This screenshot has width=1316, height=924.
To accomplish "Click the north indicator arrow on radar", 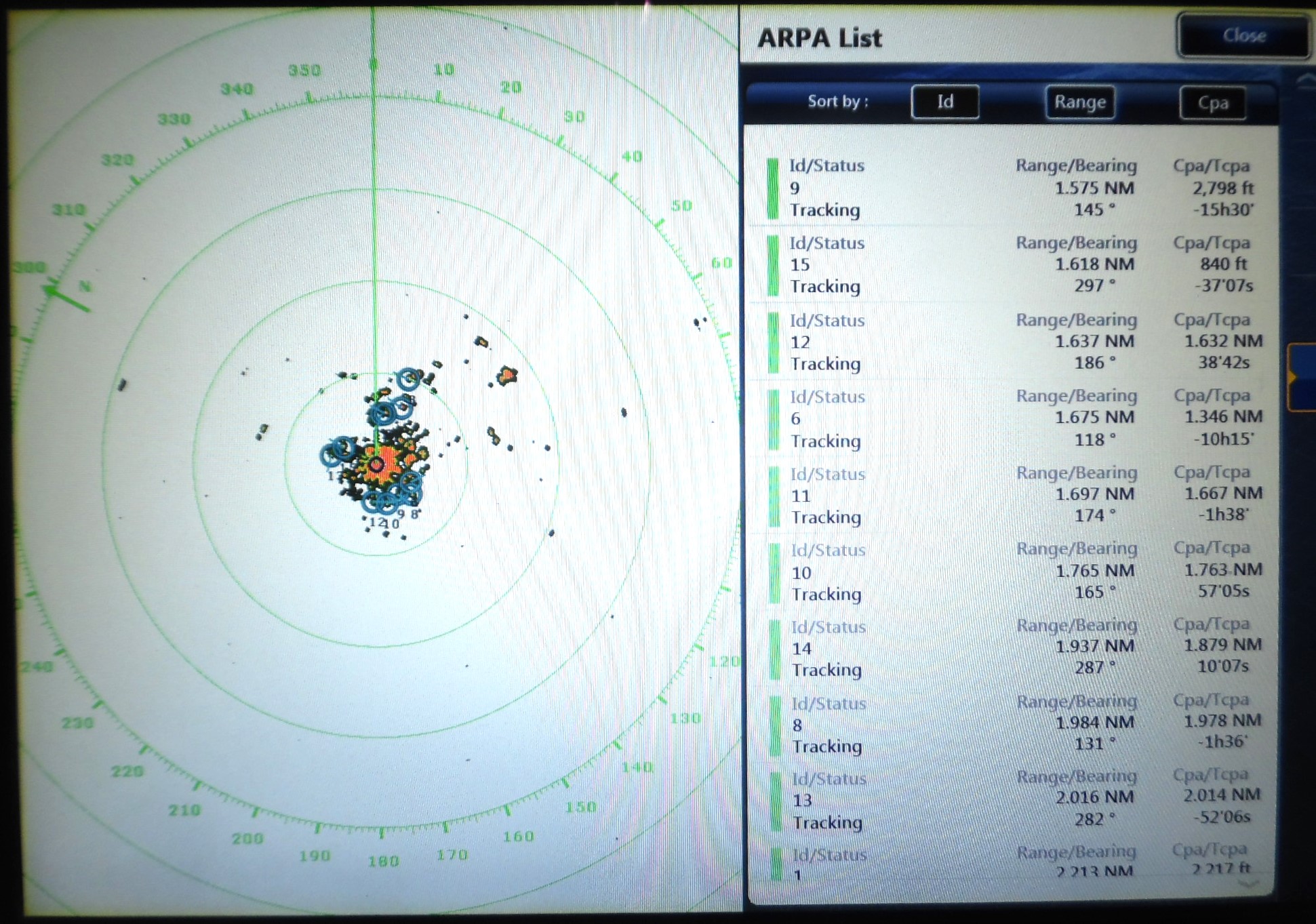I will pos(66,298).
